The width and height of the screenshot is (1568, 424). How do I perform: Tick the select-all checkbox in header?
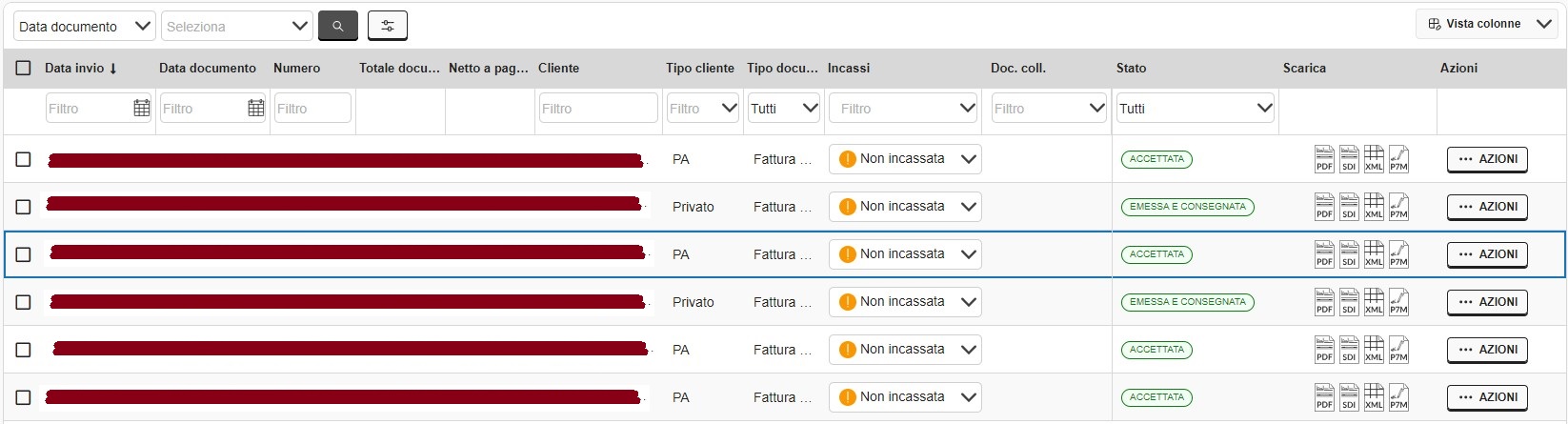pyautogui.click(x=24, y=68)
